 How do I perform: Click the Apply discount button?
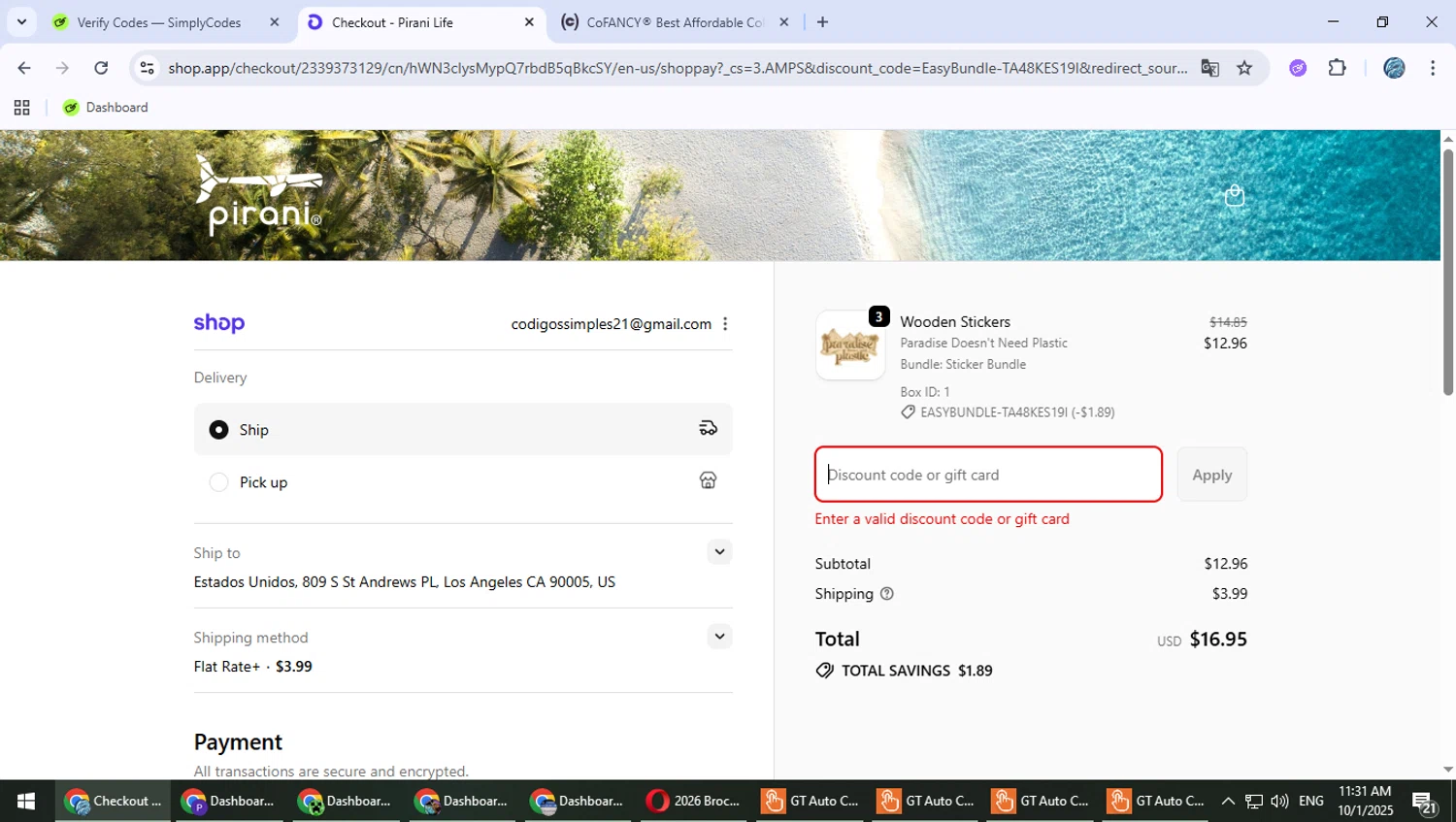tap(1212, 475)
